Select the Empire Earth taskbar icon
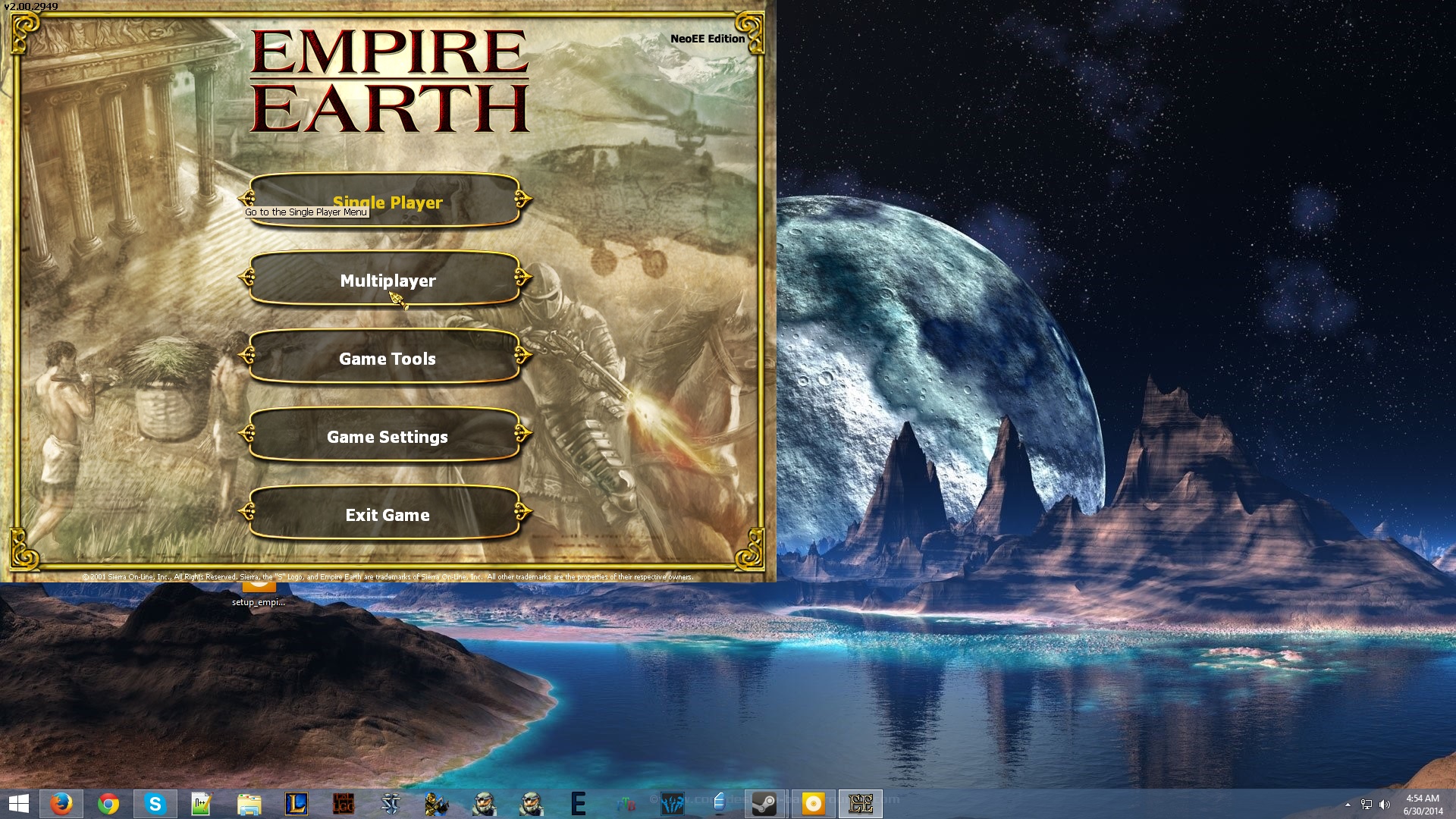This screenshot has height=819, width=1456. (x=860, y=804)
